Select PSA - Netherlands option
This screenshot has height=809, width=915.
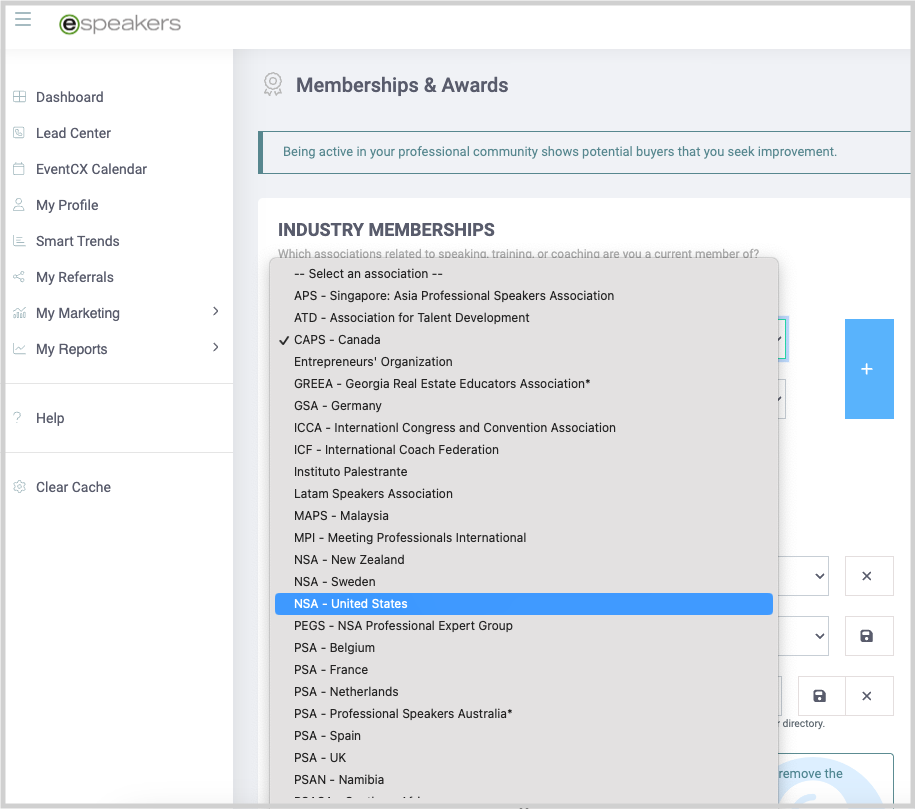pyautogui.click(x=523, y=692)
